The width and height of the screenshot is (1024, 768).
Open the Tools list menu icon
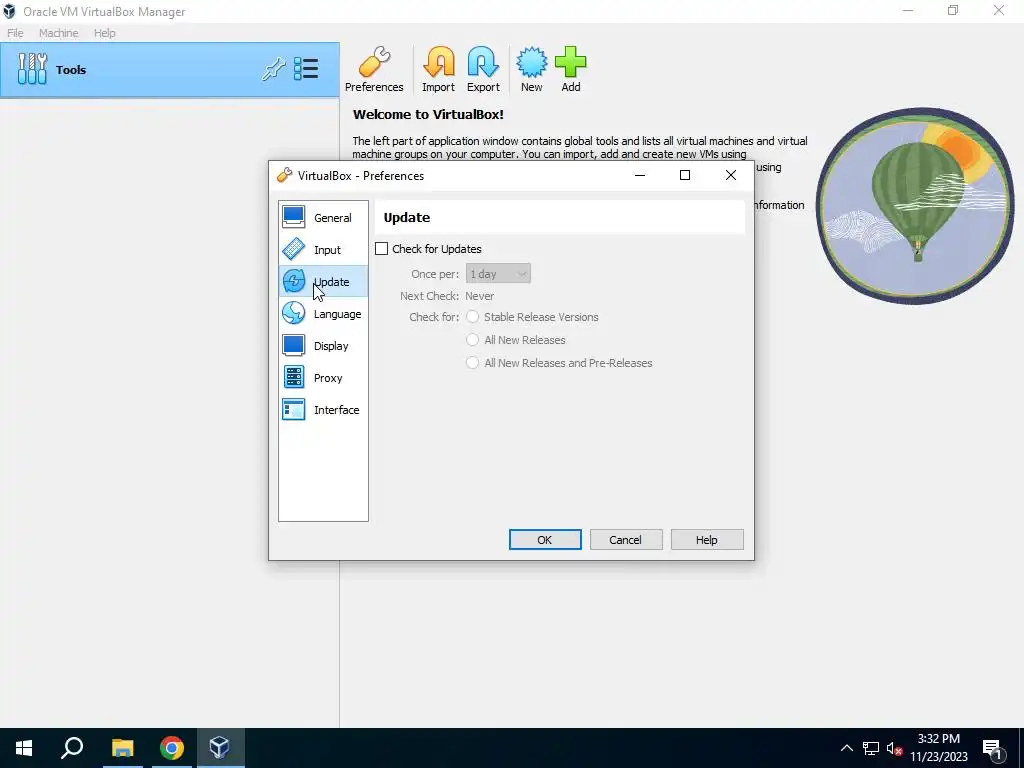point(306,69)
